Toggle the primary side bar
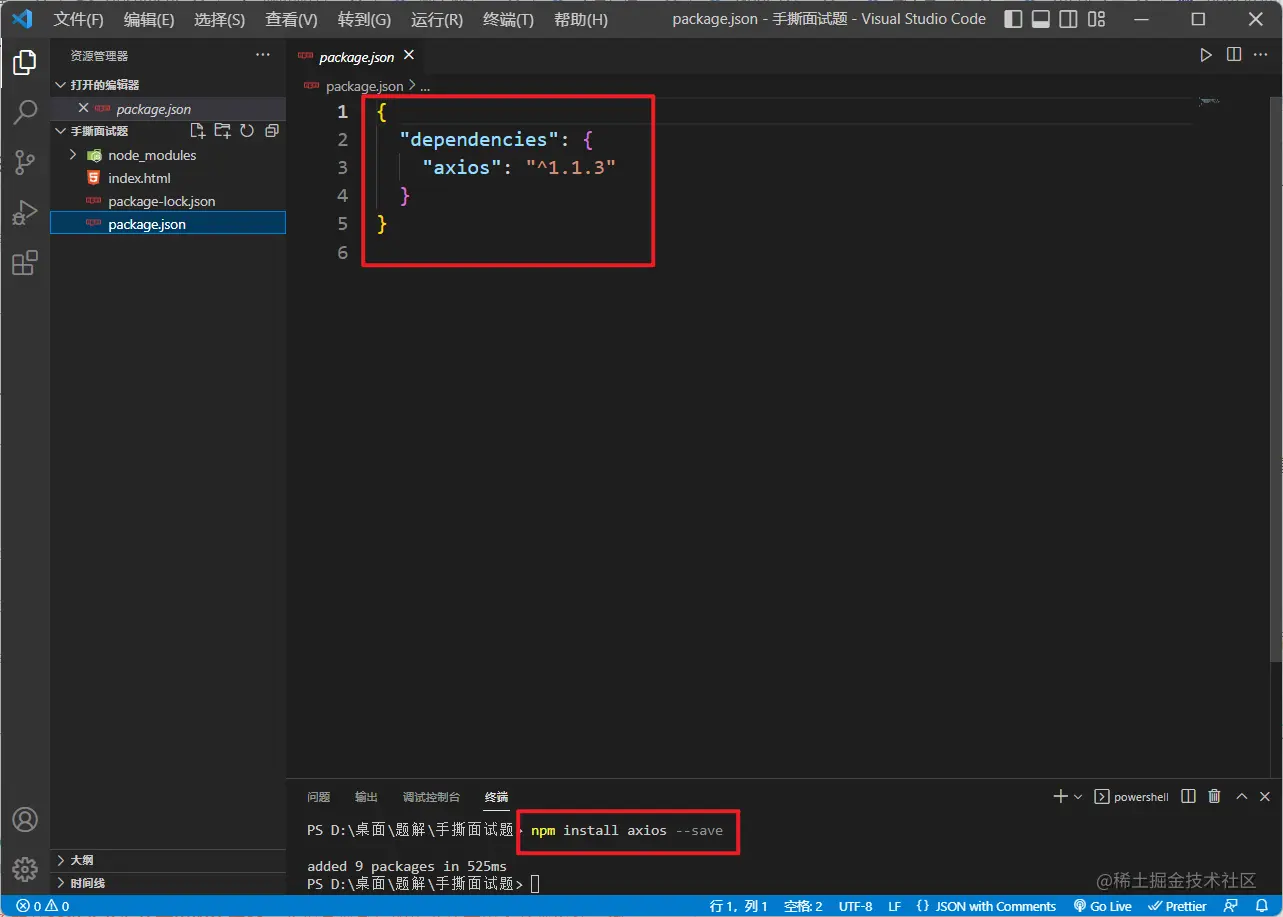The width and height of the screenshot is (1283, 917). click(x=1013, y=19)
